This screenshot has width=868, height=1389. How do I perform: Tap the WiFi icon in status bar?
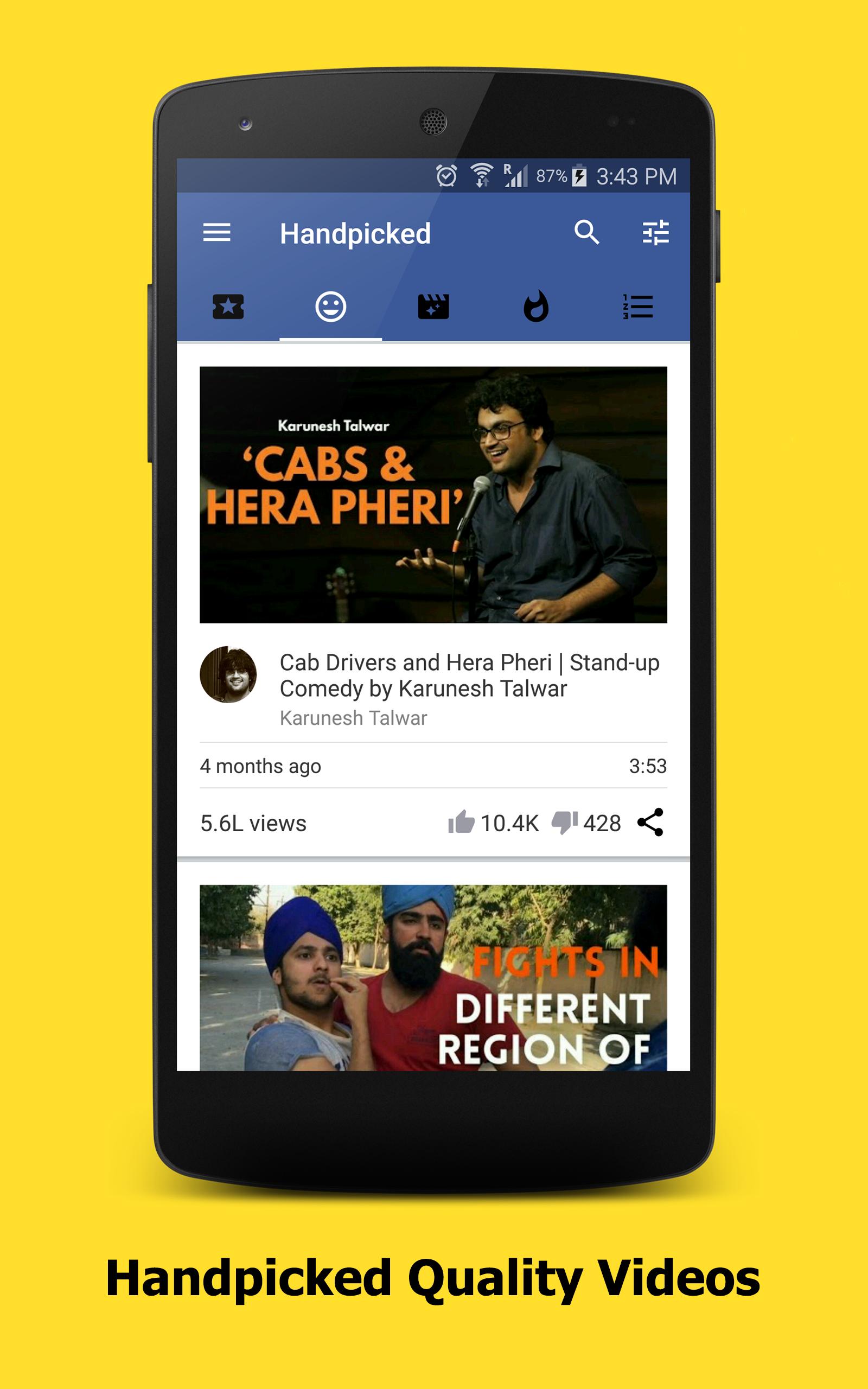pyautogui.click(x=482, y=176)
